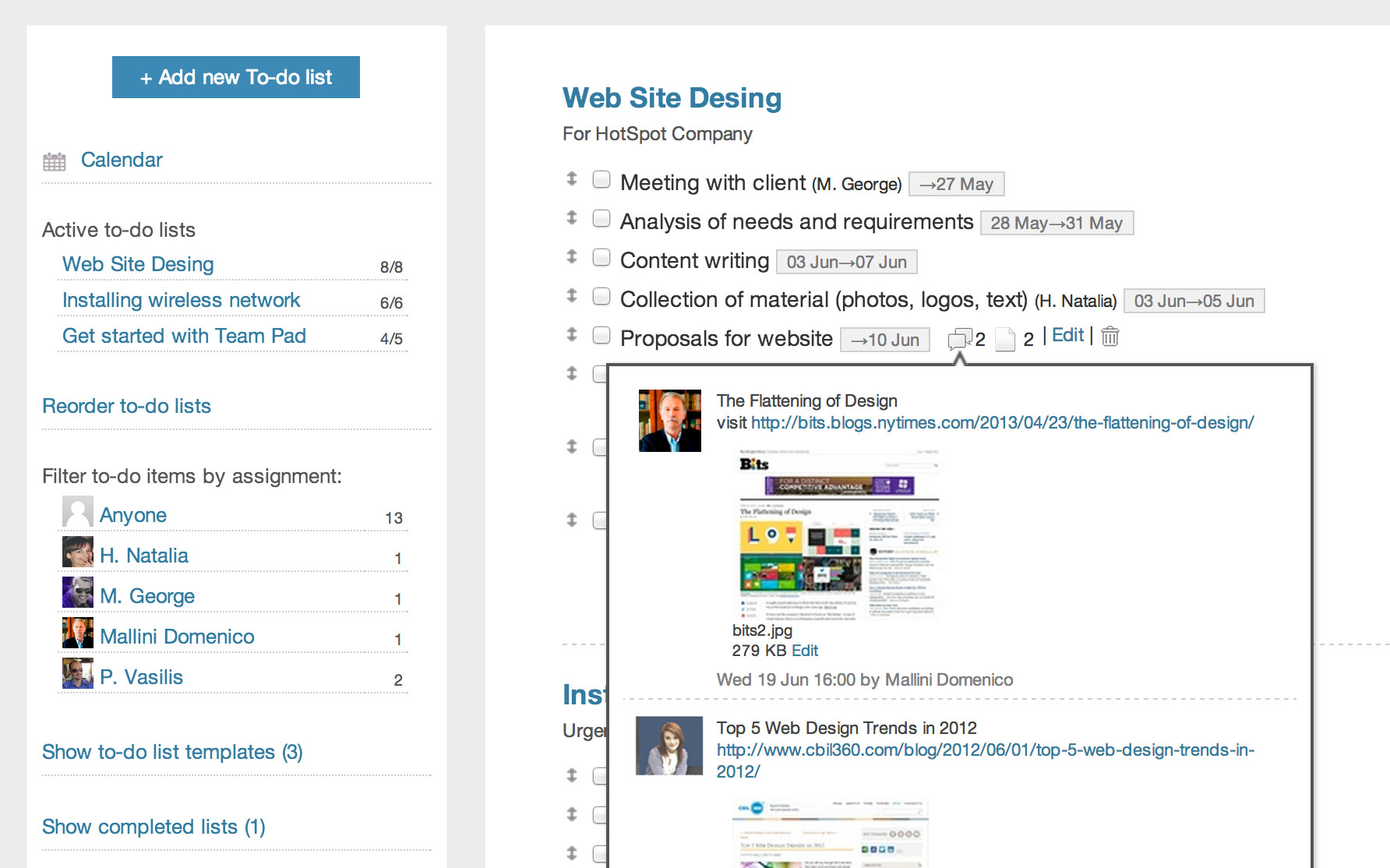
Task: Click the calendar icon in sidebar
Action: point(55,161)
